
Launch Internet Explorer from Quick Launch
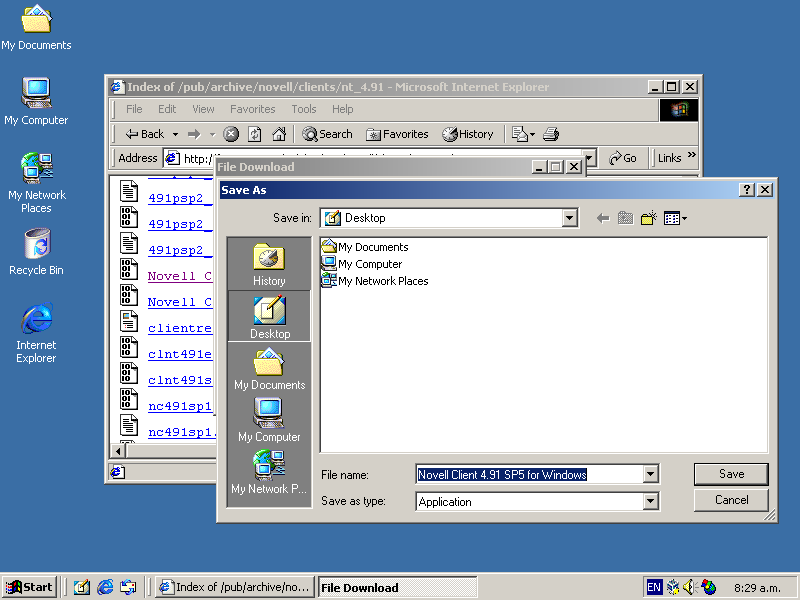point(105,587)
